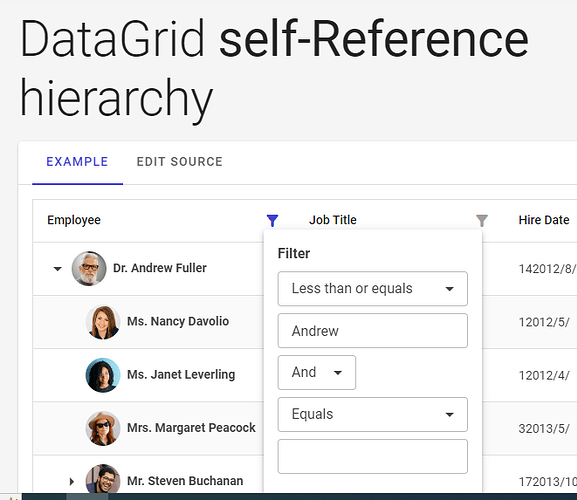Click the Job Title column header
This screenshot has height=500, width=577.
(333, 220)
